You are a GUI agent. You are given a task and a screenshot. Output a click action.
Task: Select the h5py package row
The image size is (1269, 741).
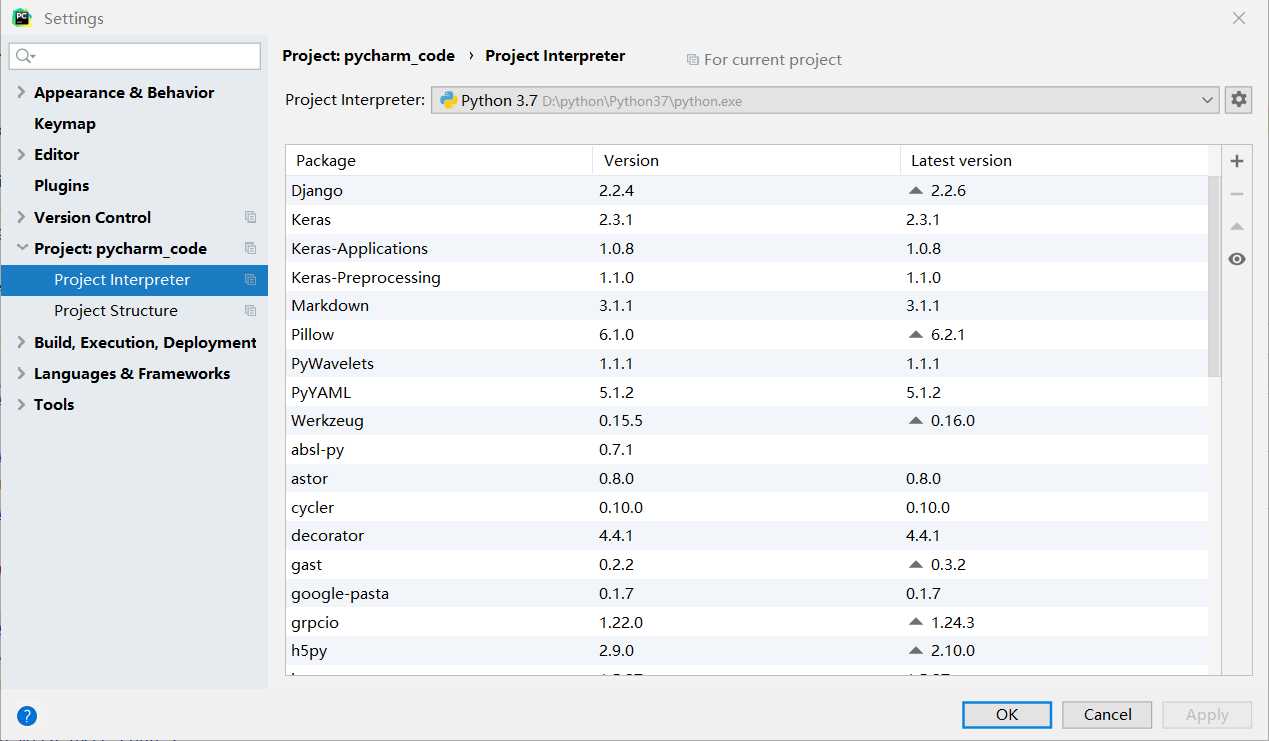tap(747, 650)
